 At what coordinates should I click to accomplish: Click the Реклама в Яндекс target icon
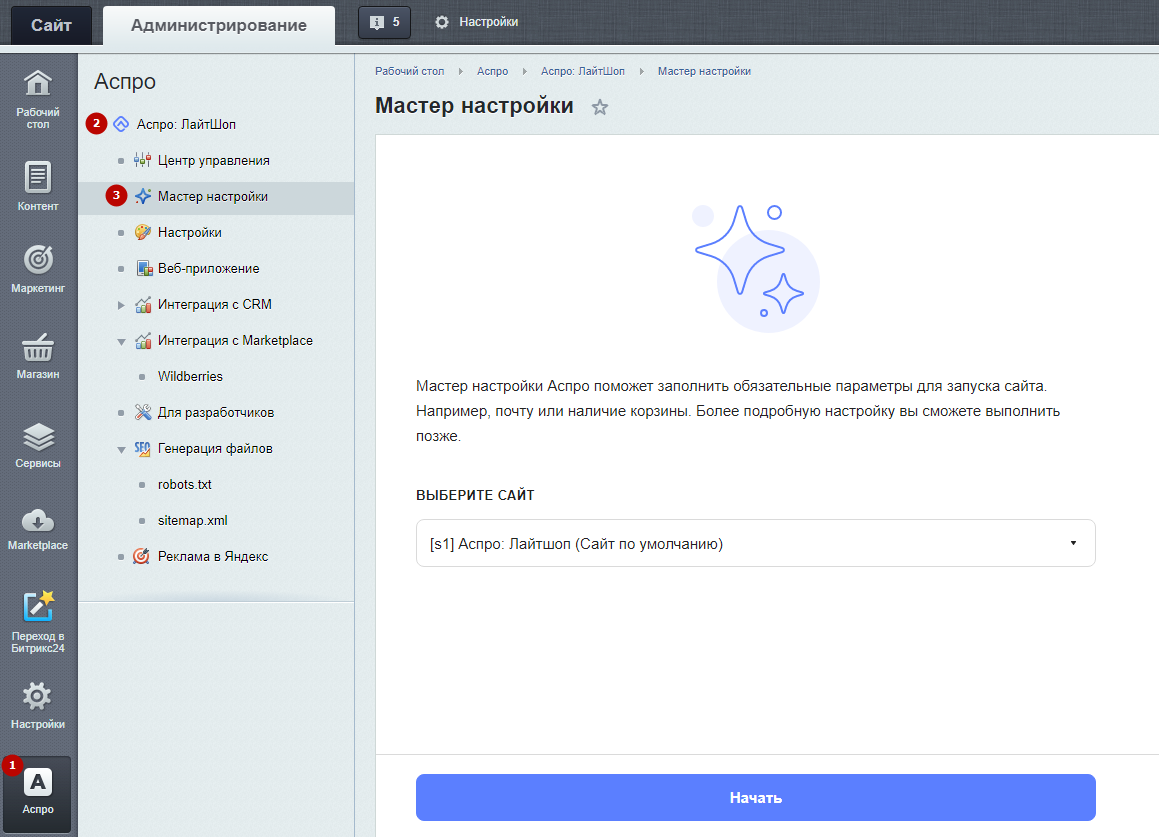coord(141,556)
